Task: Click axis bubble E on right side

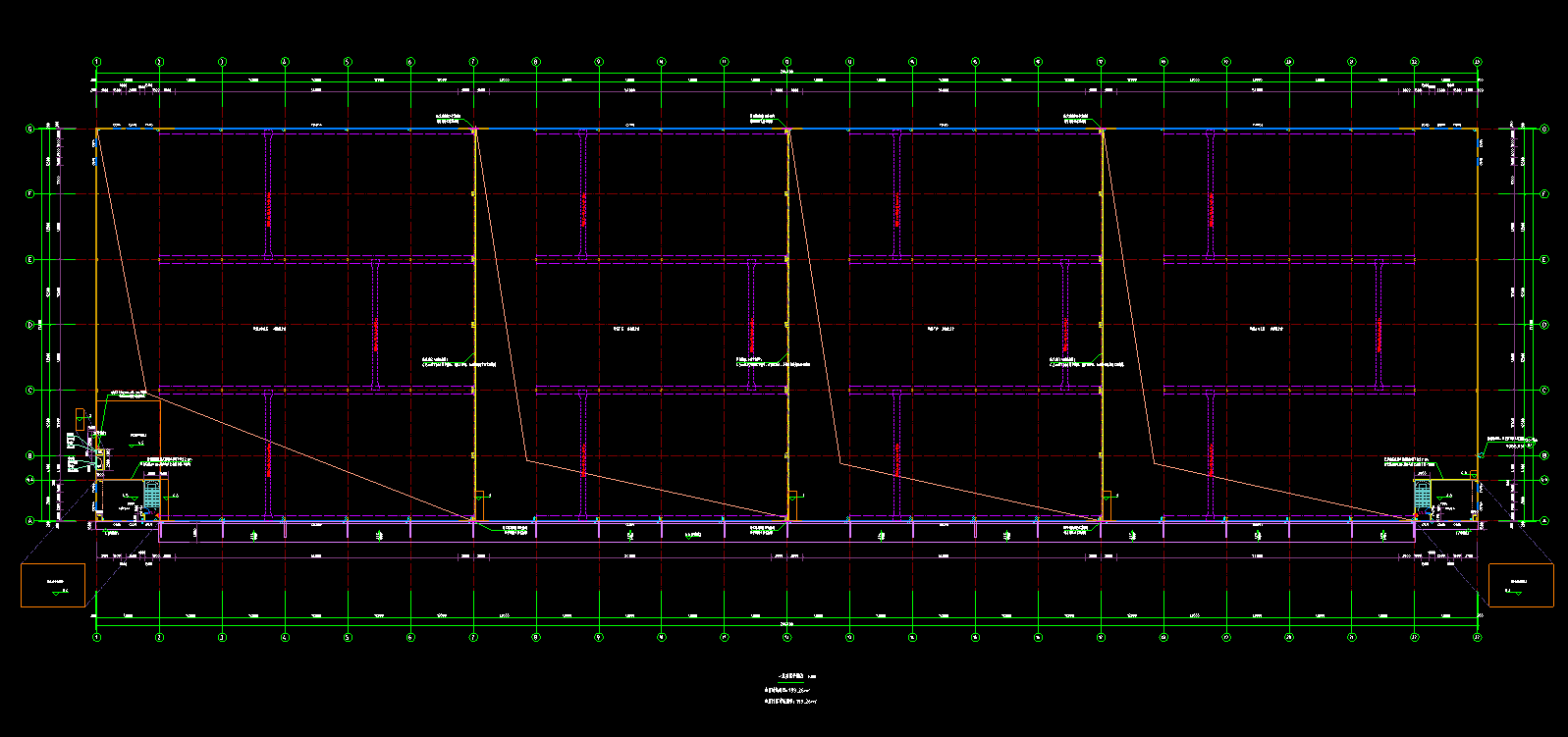Action: pyautogui.click(x=1544, y=260)
